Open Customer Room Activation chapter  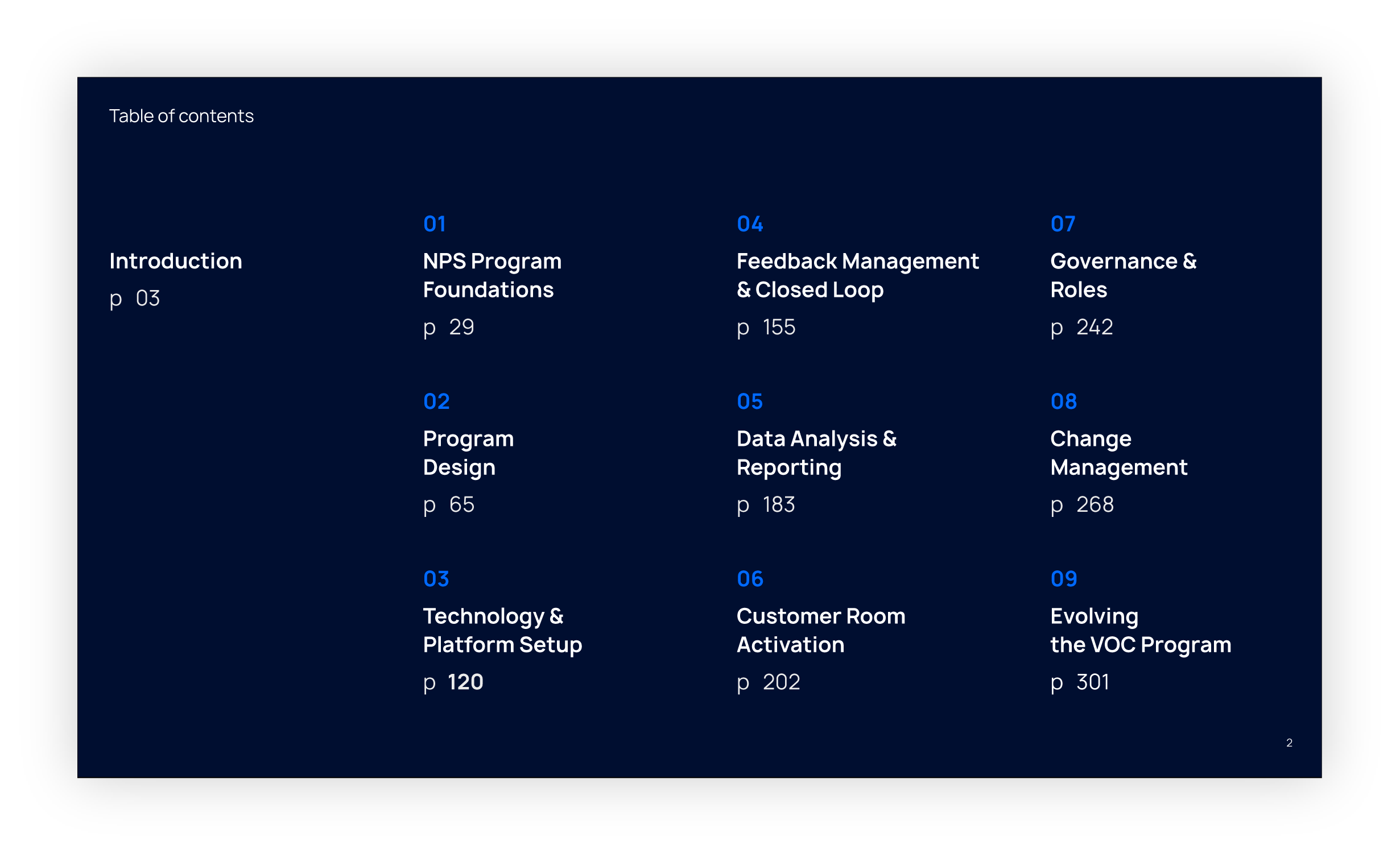tap(821, 630)
